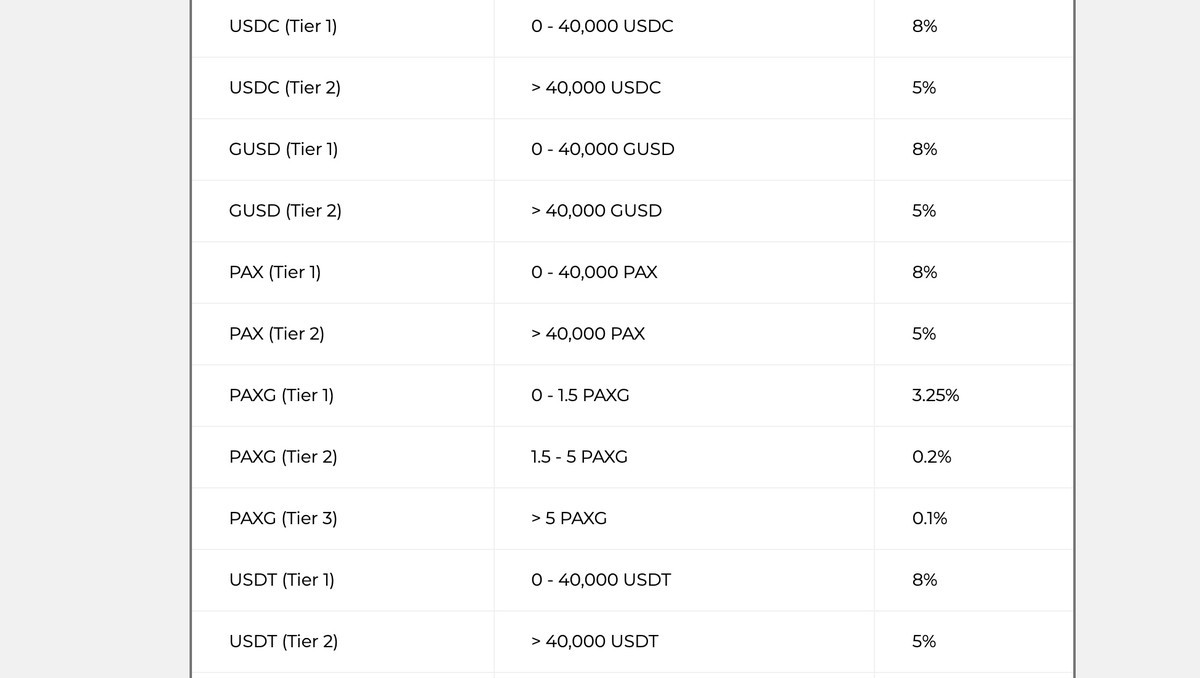Click the 0.2% rate value

click(x=931, y=457)
